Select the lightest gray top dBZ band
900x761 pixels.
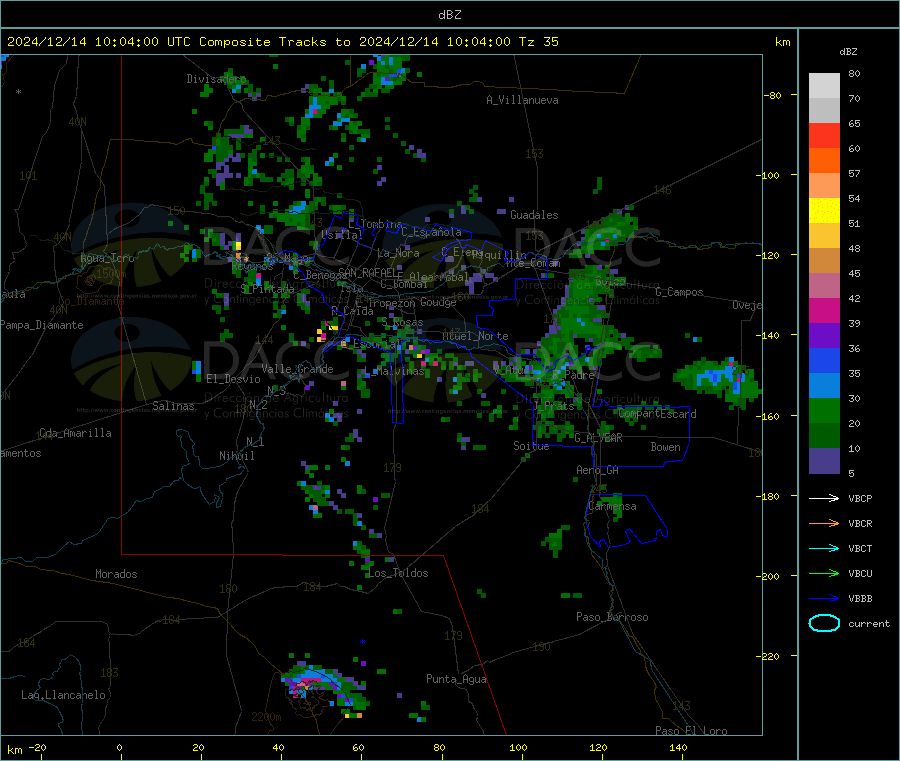pyautogui.click(x=824, y=86)
